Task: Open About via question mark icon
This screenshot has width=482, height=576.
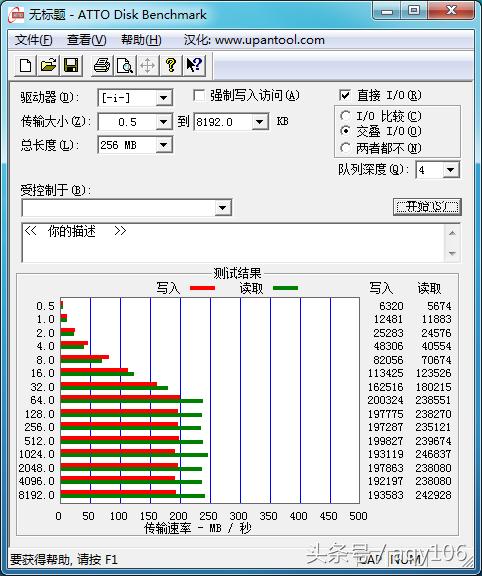Action: [x=170, y=66]
